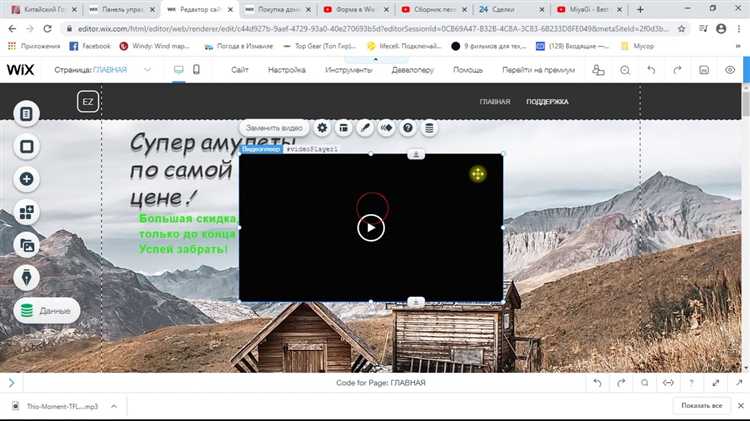Image resolution: width=750 pixels, height=421 pixels.
Task: Open the Background panel square icon
Action: [x=26, y=146]
